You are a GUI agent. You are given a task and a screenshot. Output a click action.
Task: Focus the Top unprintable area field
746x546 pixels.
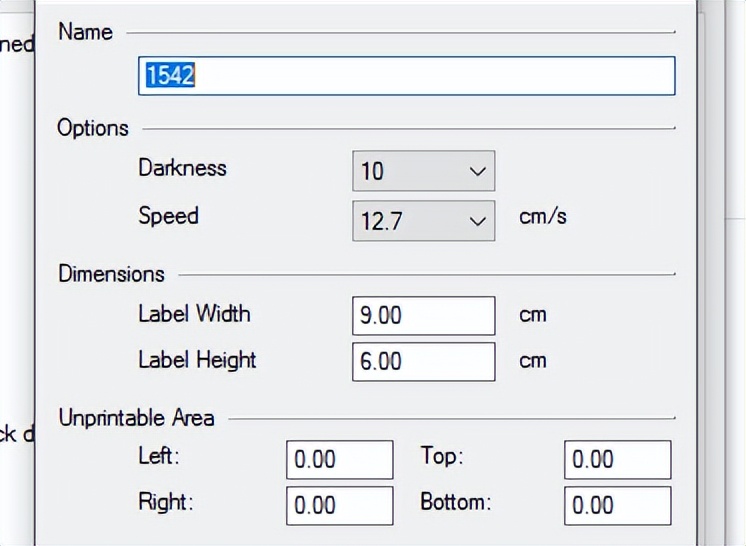[617, 460]
